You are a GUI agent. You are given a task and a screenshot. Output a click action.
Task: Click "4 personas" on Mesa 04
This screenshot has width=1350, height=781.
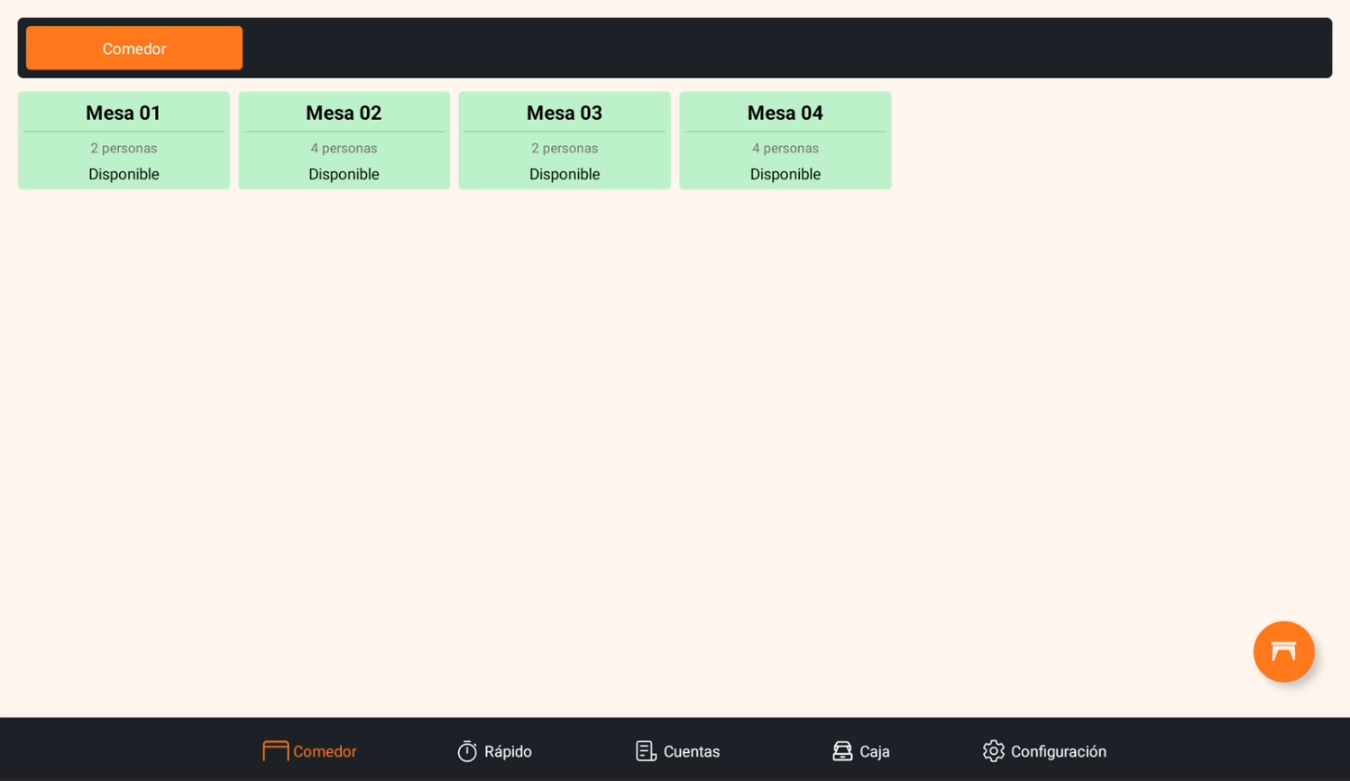[785, 148]
